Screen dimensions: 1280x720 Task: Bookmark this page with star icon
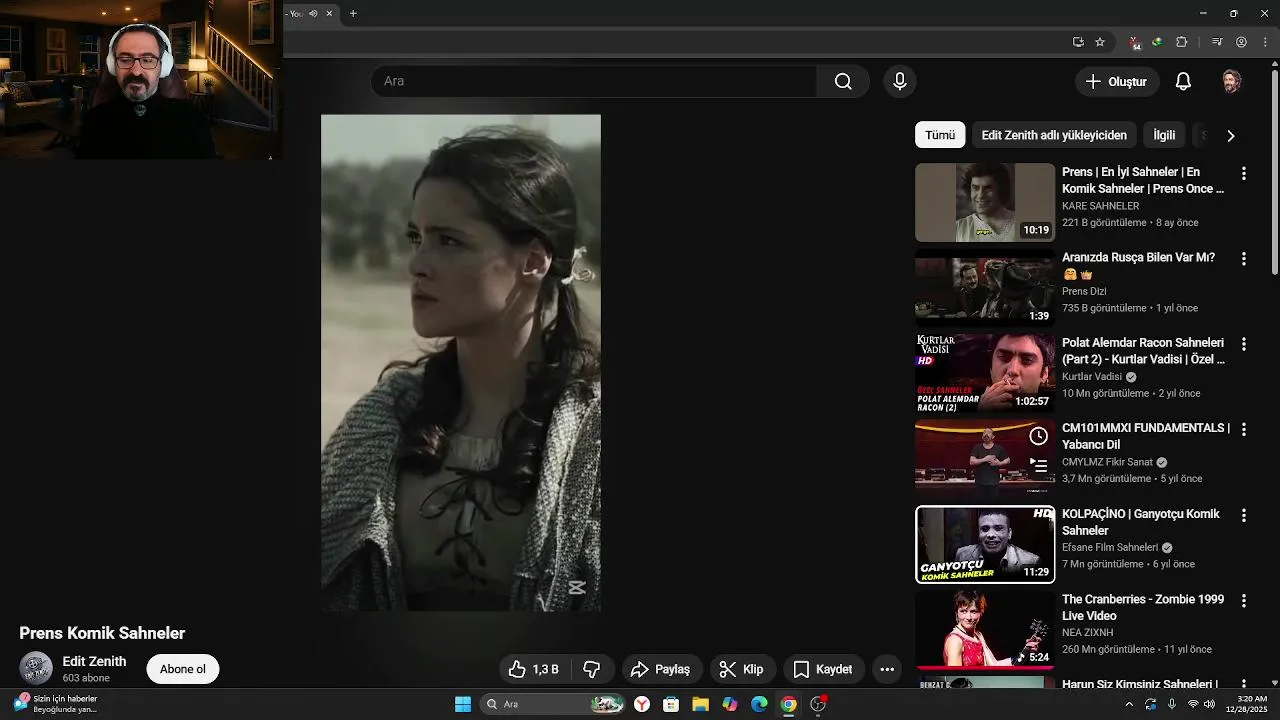pyautogui.click(x=1100, y=42)
